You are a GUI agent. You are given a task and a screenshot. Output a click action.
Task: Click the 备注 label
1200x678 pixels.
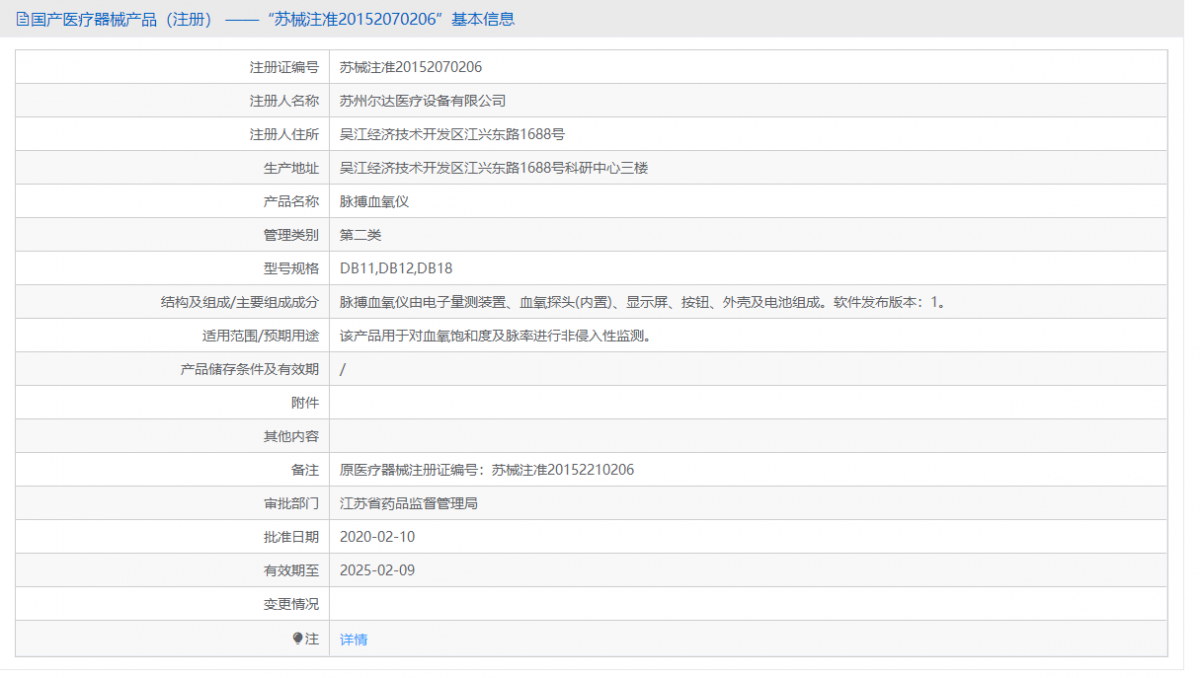click(305, 470)
